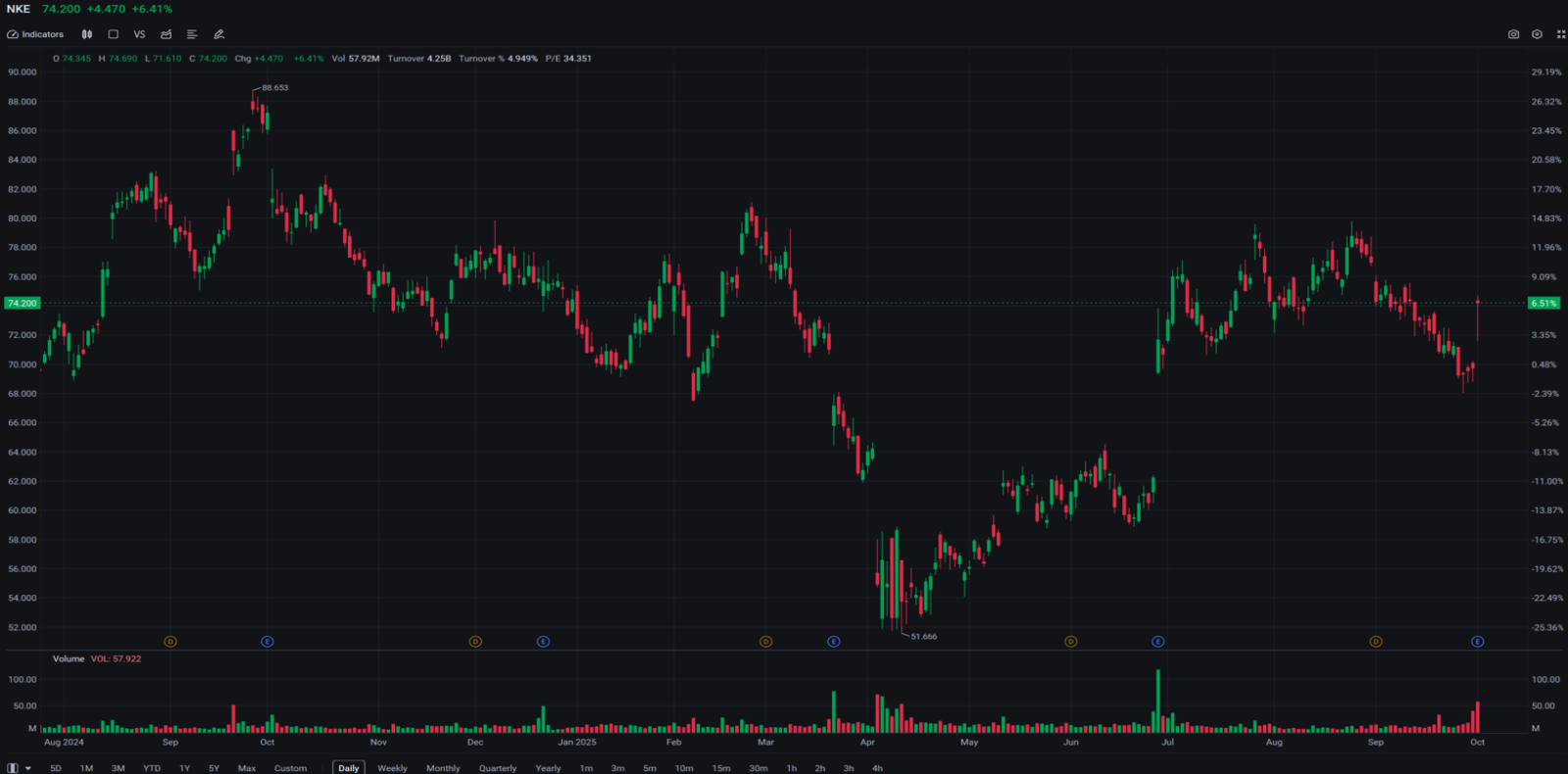This screenshot has height=774, width=1568.
Task: Select the 5D time range
Action: coord(56,768)
